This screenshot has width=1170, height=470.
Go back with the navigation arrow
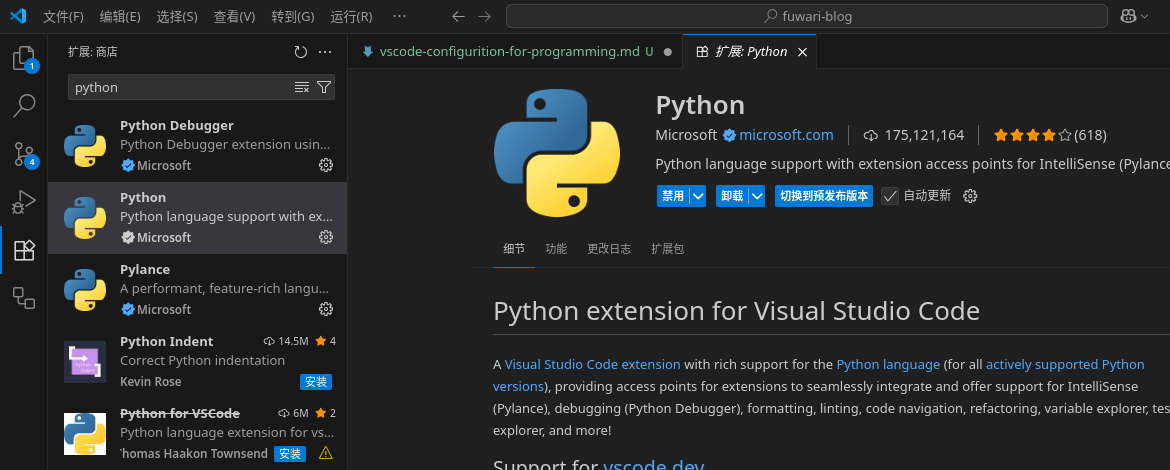(x=458, y=16)
